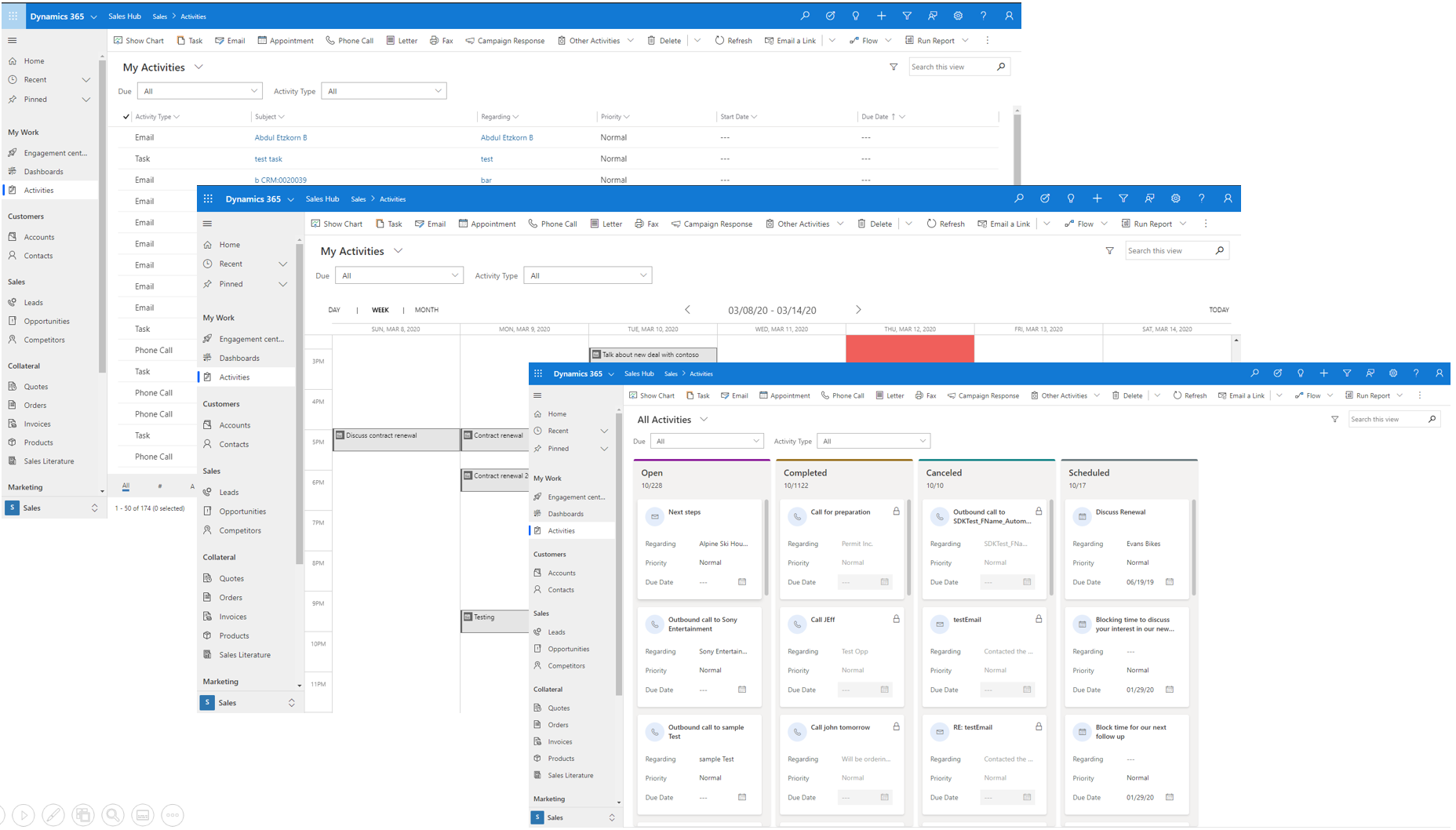The height and width of the screenshot is (830, 1456).
Task: Open Due dropdown in top window
Action: (x=199, y=91)
